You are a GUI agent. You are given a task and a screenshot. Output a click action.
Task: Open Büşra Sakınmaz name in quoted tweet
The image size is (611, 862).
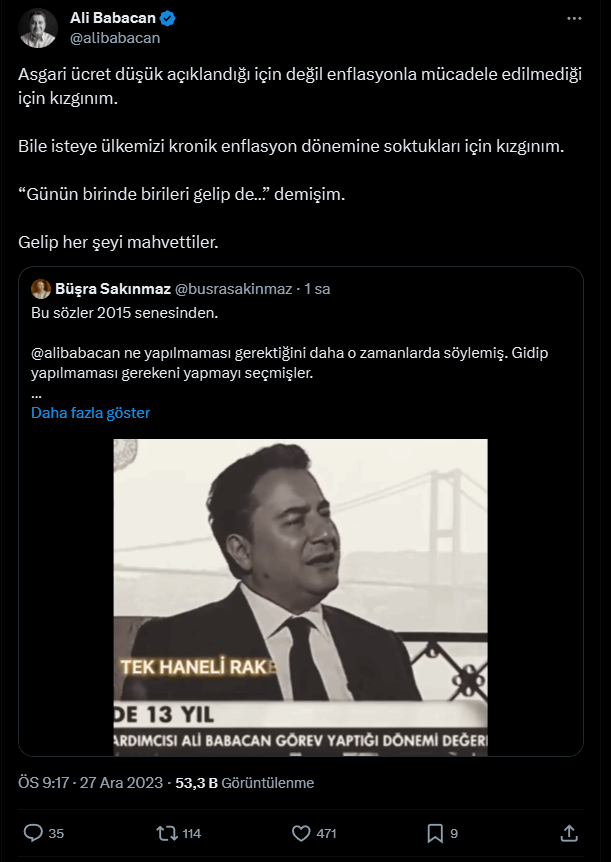(x=113, y=289)
